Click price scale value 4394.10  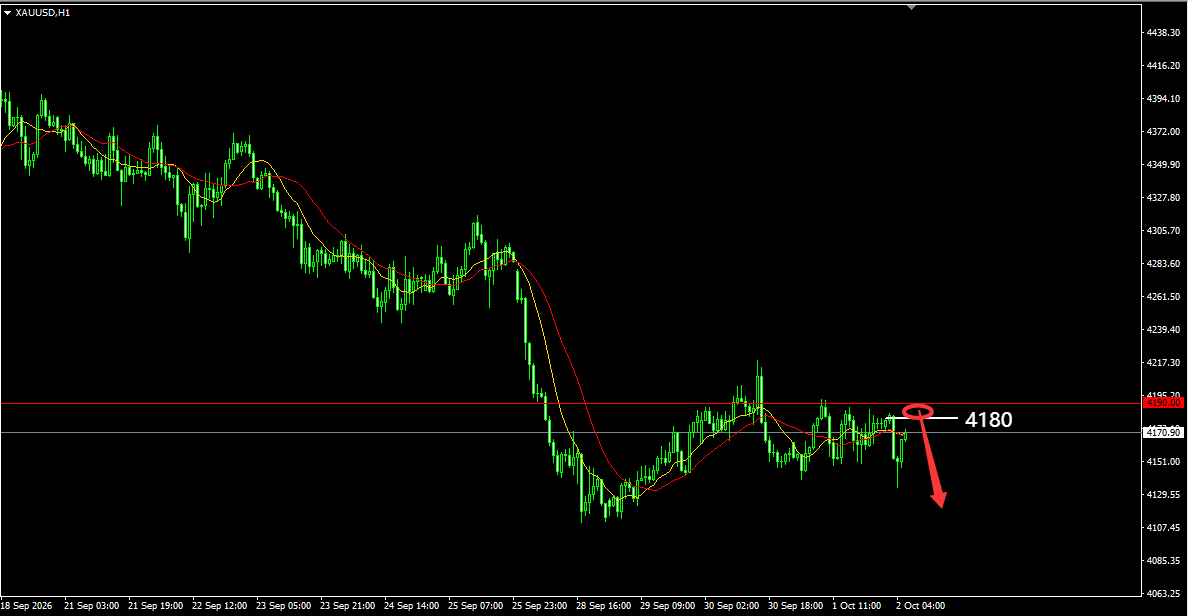(x=1164, y=98)
